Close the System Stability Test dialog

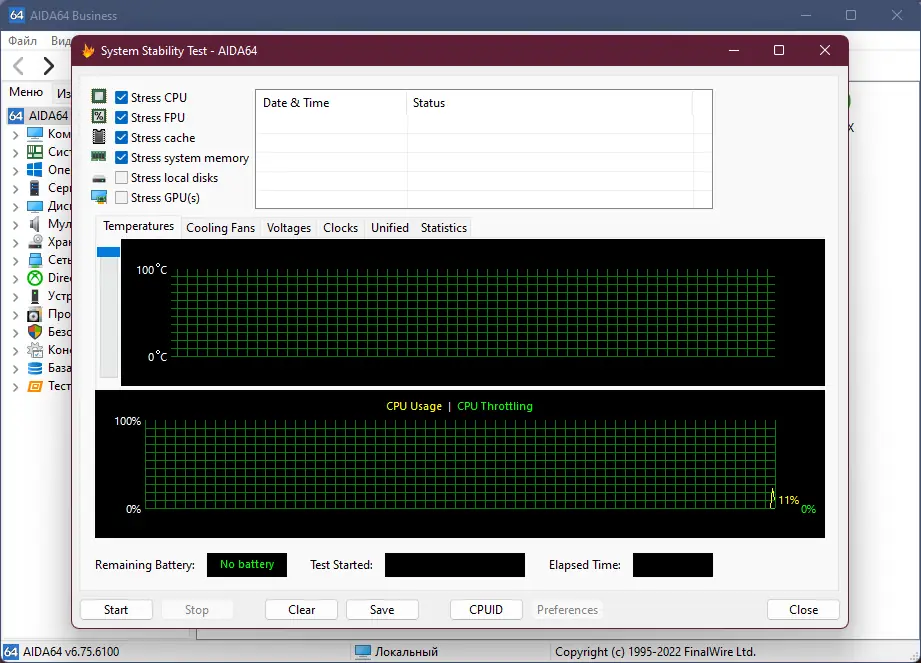(803, 610)
